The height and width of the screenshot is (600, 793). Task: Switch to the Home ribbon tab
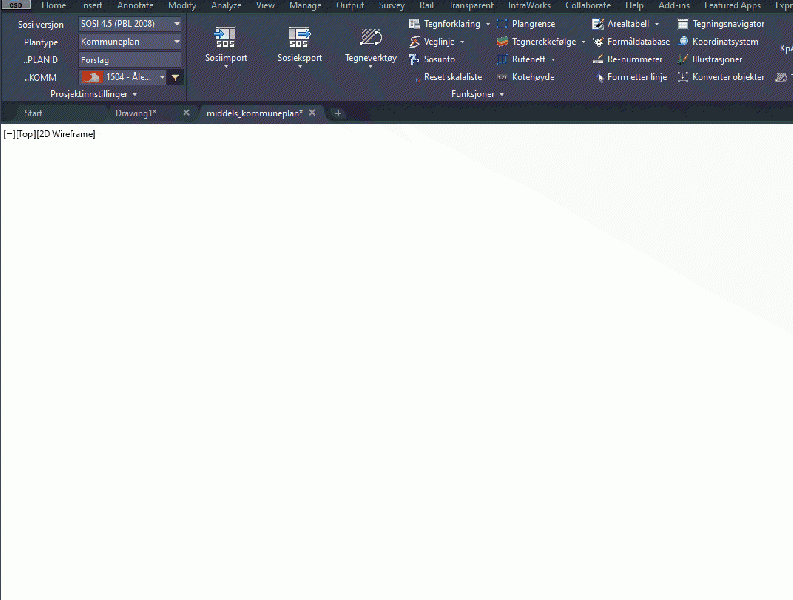coord(54,5)
